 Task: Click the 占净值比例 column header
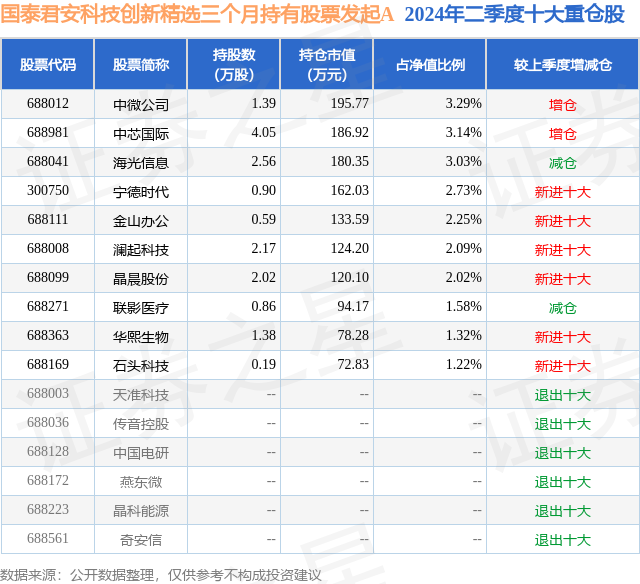pyautogui.click(x=430, y=64)
